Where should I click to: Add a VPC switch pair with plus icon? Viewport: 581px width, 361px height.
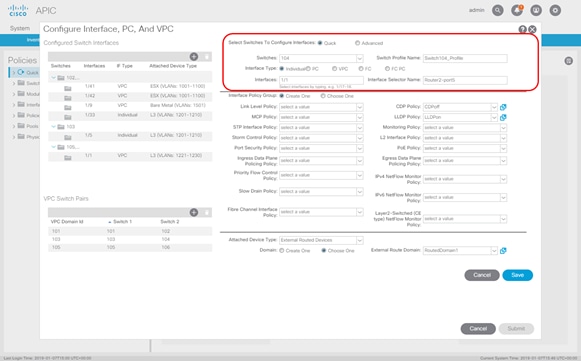(x=194, y=212)
